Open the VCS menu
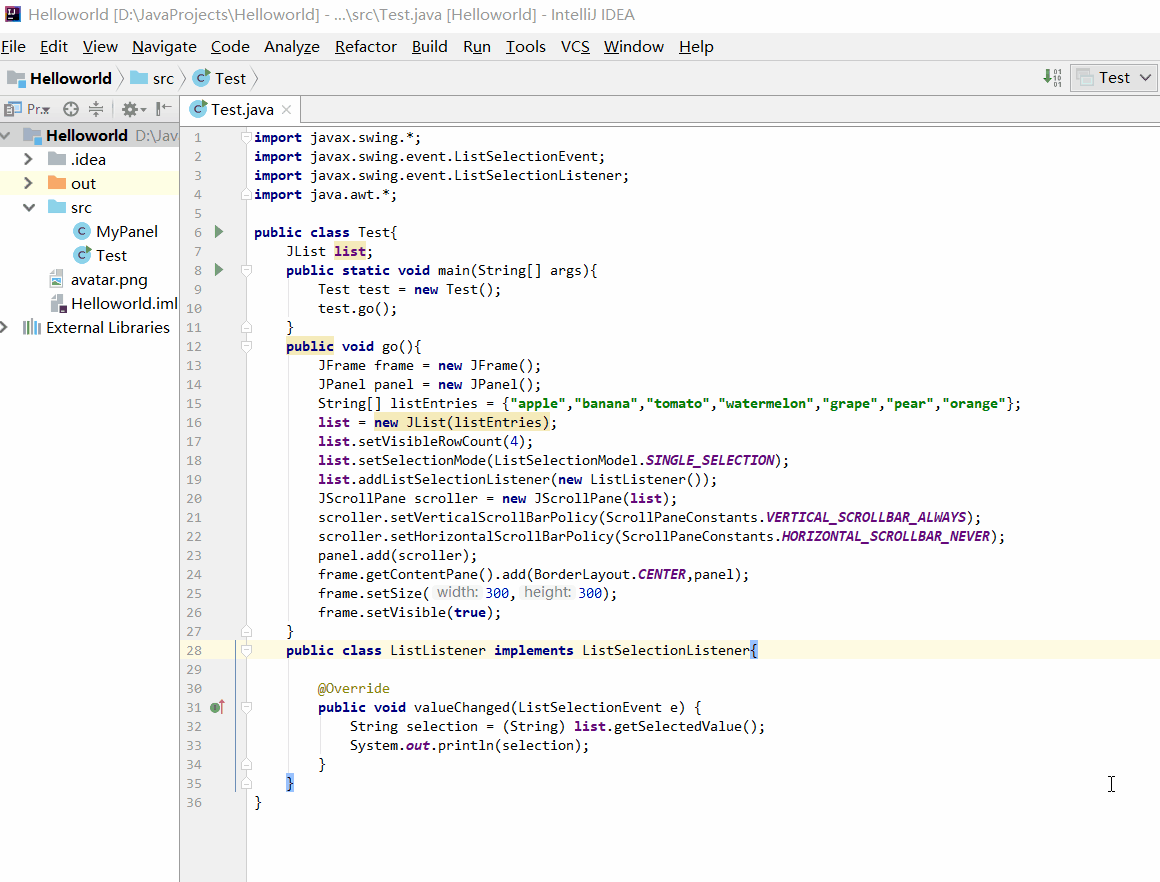The width and height of the screenshot is (1160, 882). tap(575, 47)
